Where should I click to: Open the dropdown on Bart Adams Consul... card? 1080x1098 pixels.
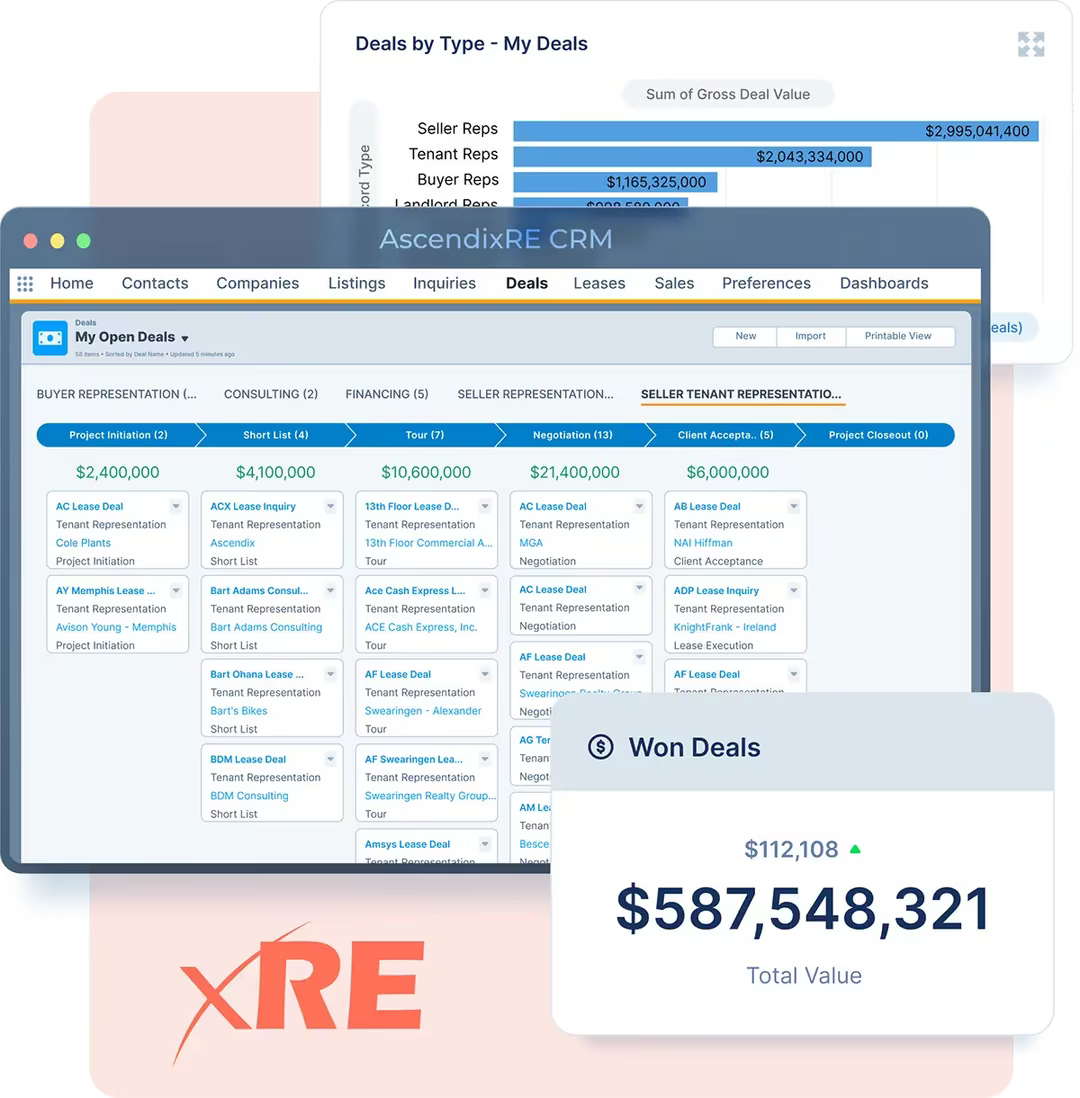click(x=331, y=591)
